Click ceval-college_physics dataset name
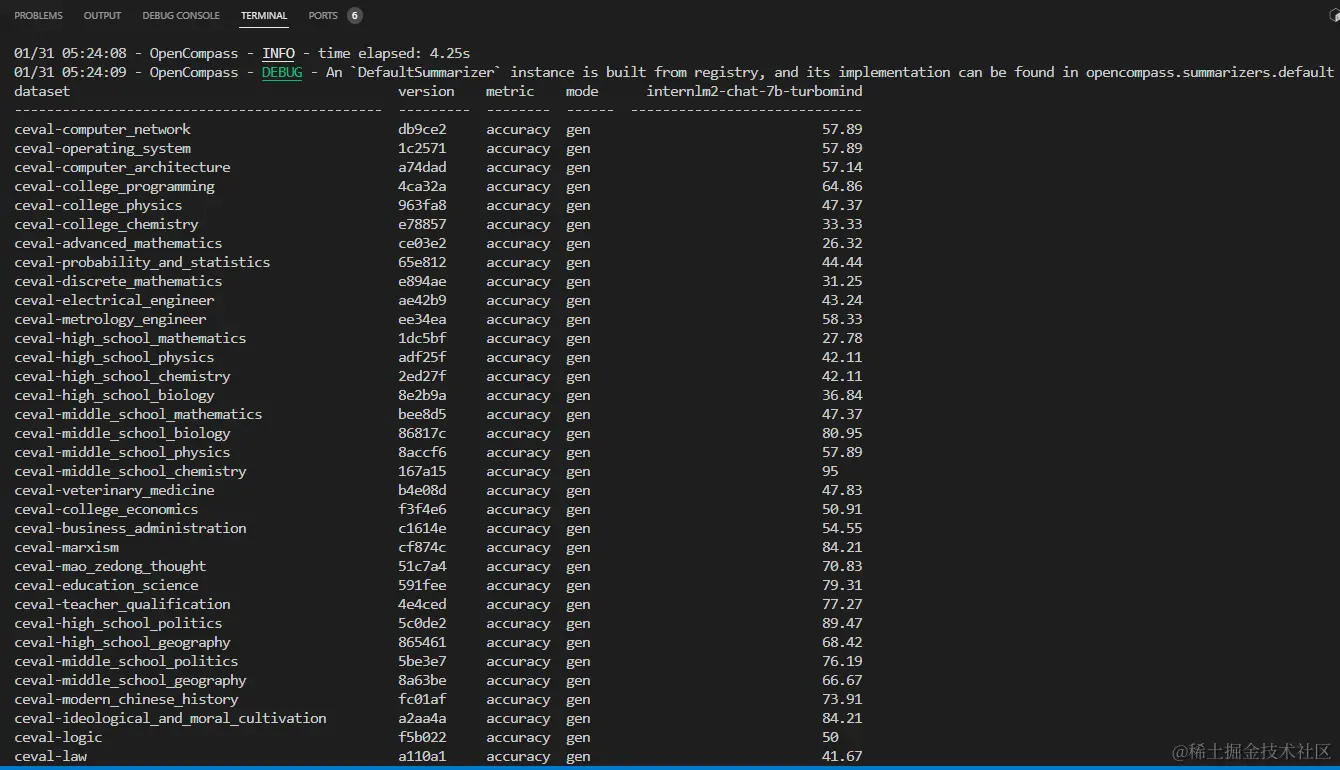Image resolution: width=1340 pixels, height=770 pixels. [x=98, y=205]
